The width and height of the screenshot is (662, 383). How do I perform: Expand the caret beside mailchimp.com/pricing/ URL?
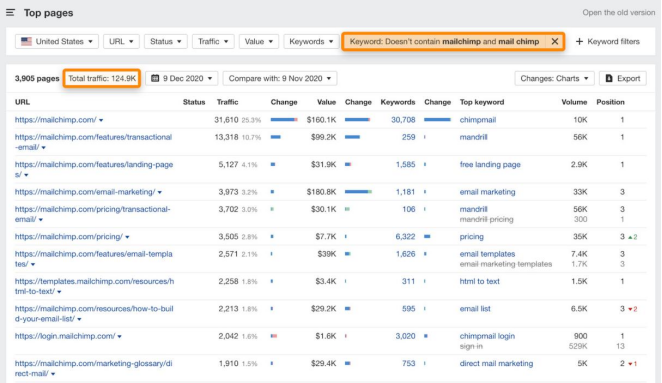(x=127, y=237)
